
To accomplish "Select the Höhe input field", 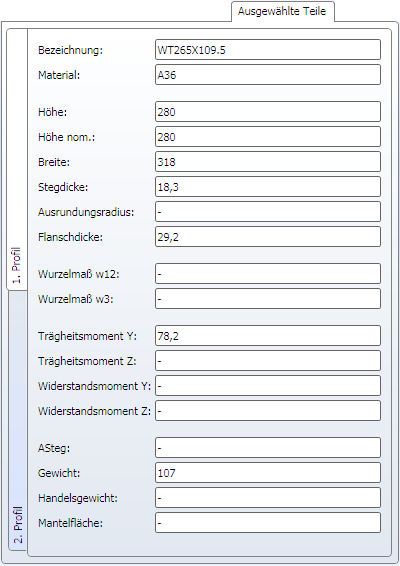I will 268,112.
